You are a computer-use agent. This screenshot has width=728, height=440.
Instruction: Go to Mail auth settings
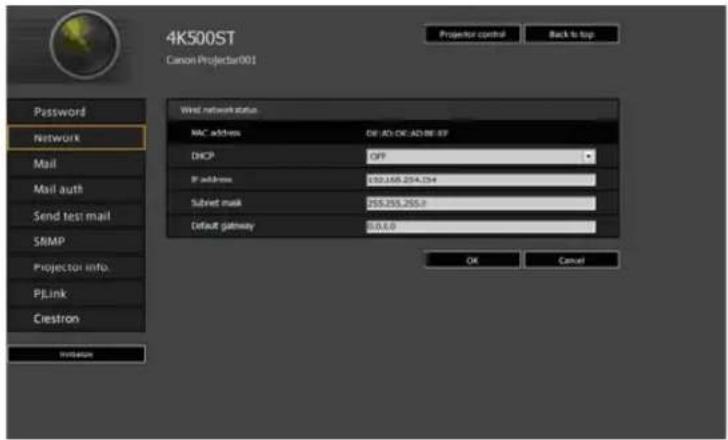click(x=77, y=189)
